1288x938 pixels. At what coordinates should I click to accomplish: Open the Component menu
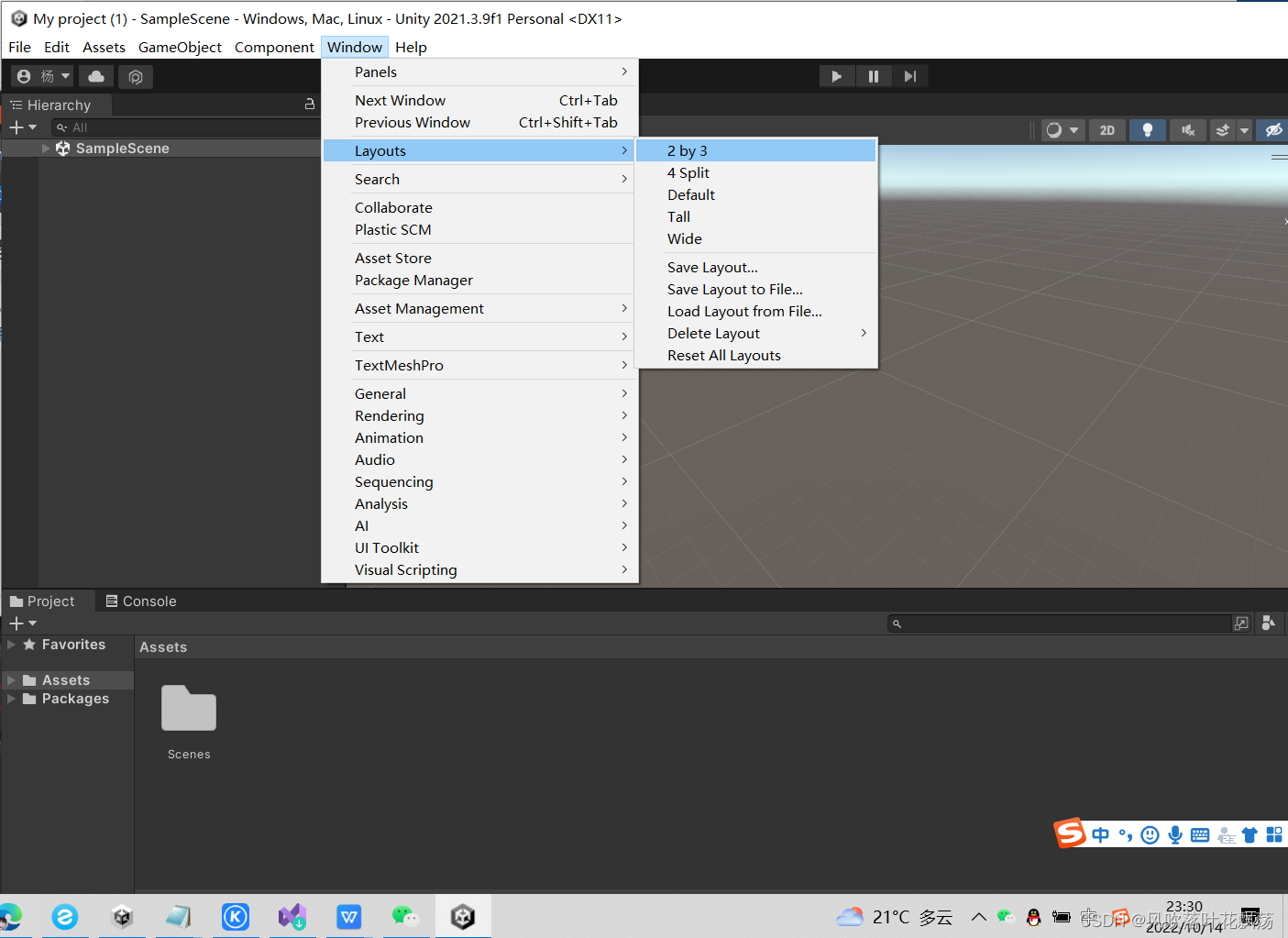coord(274,47)
